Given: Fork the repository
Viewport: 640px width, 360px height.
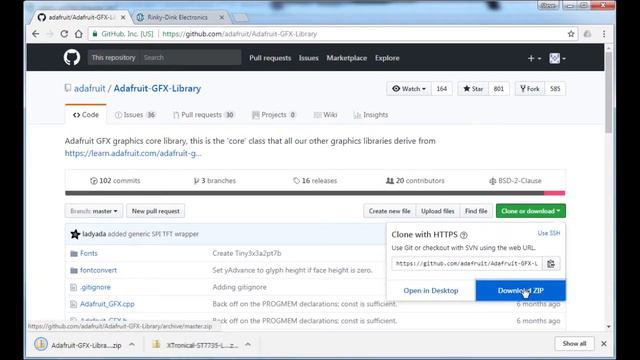Looking at the screenshot, I should coord(530,89).
